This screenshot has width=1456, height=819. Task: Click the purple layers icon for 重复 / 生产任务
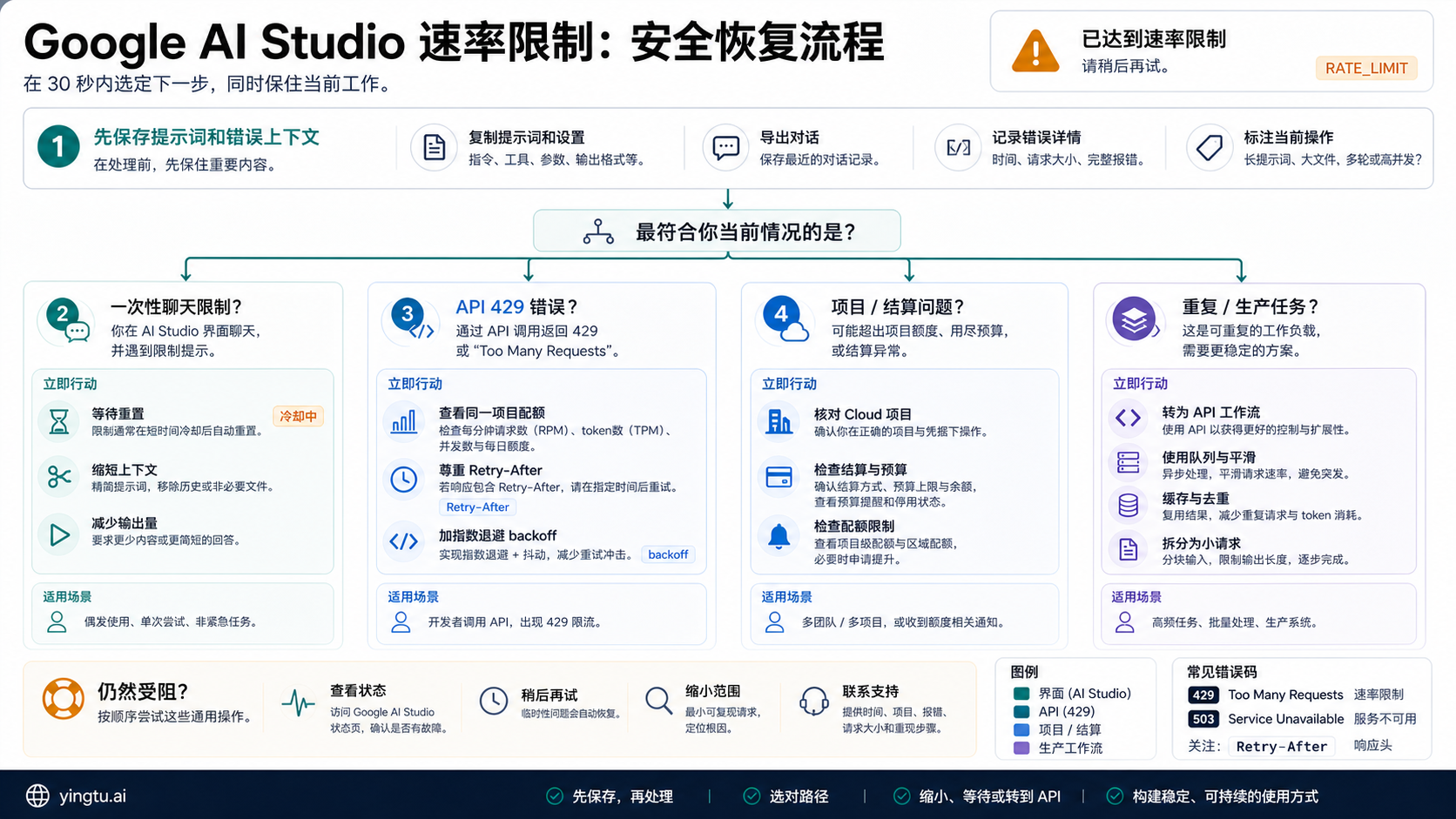click(1133, 319)
